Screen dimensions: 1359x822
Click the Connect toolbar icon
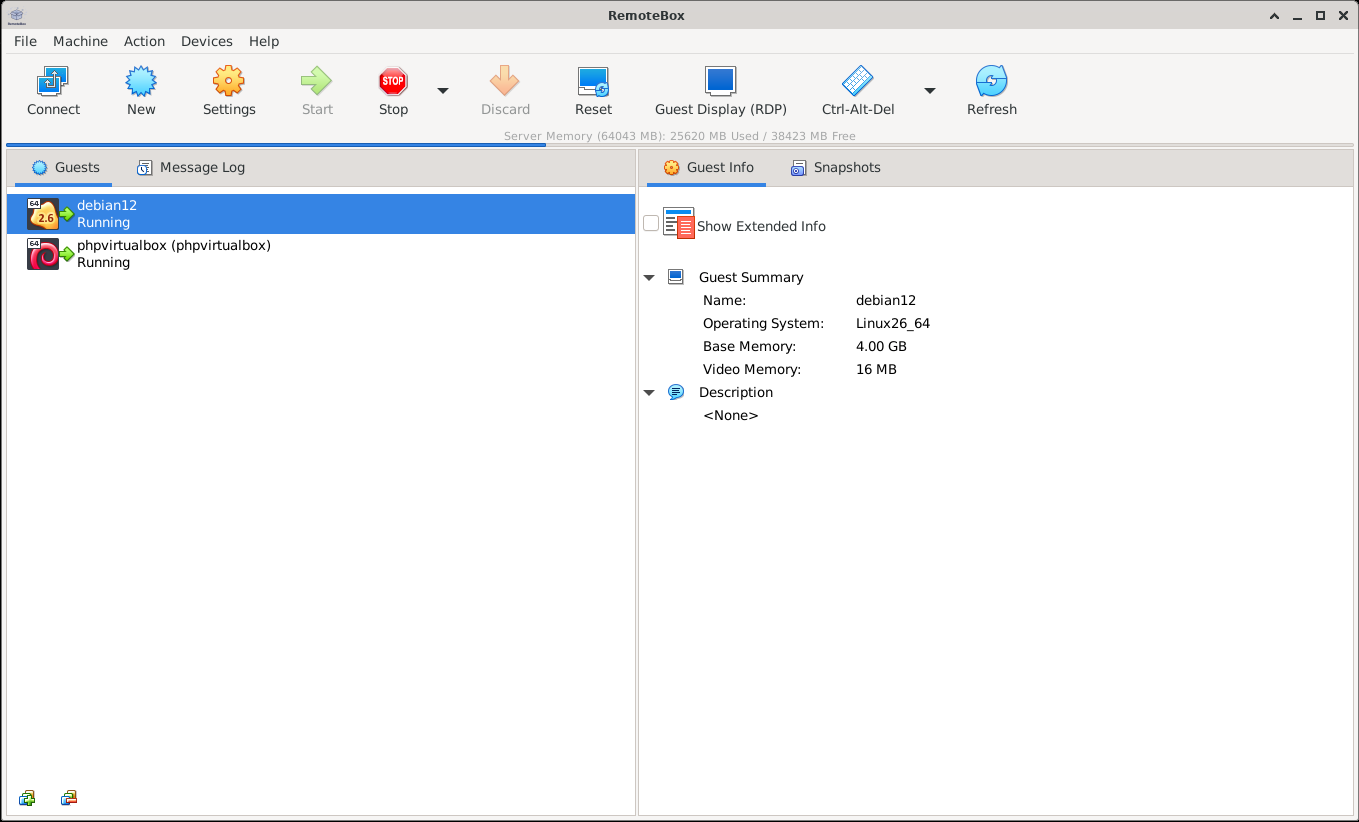(53, 81)
